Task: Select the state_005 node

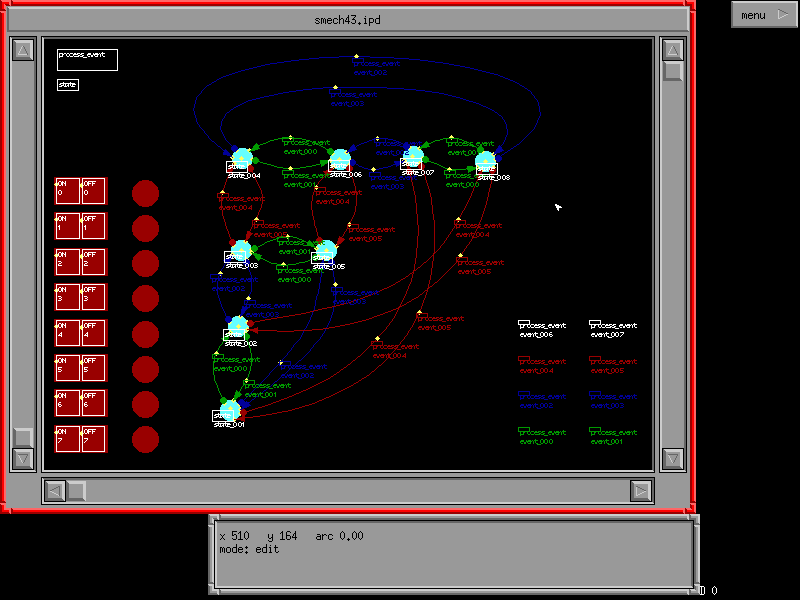Action: (x=325, y=250)
